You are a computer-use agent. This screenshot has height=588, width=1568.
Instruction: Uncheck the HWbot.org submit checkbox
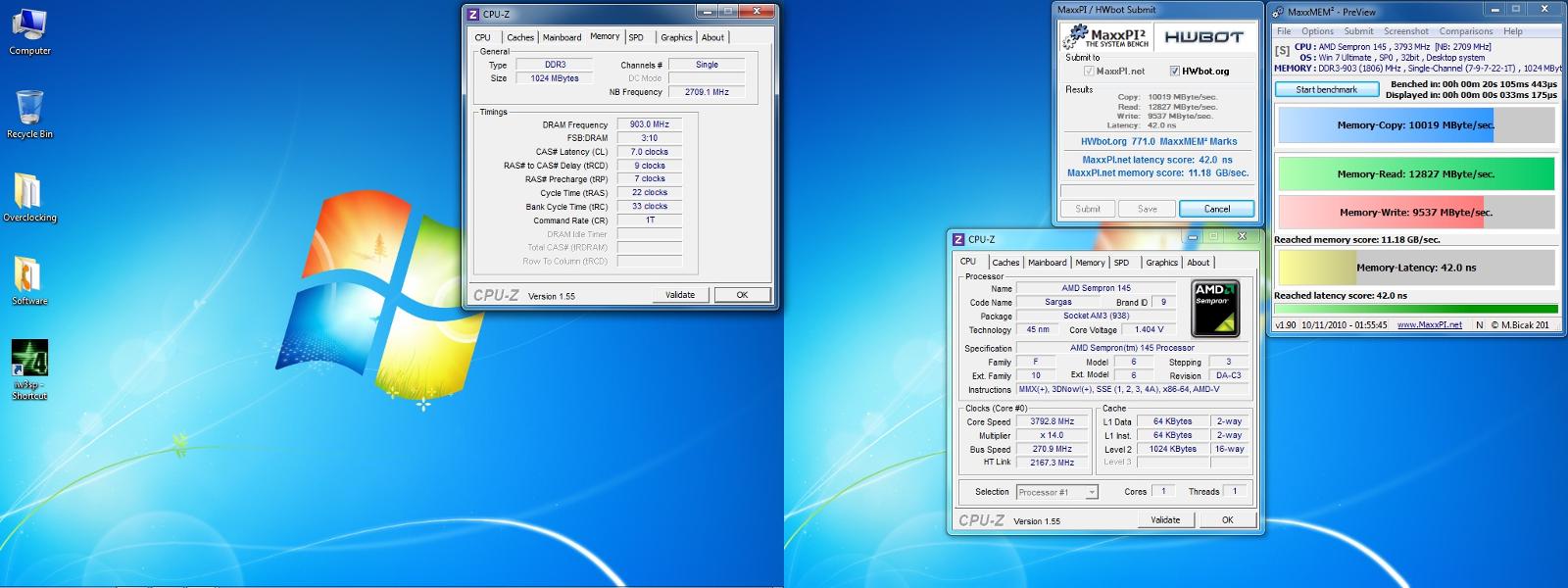[x=1174, y=71]
